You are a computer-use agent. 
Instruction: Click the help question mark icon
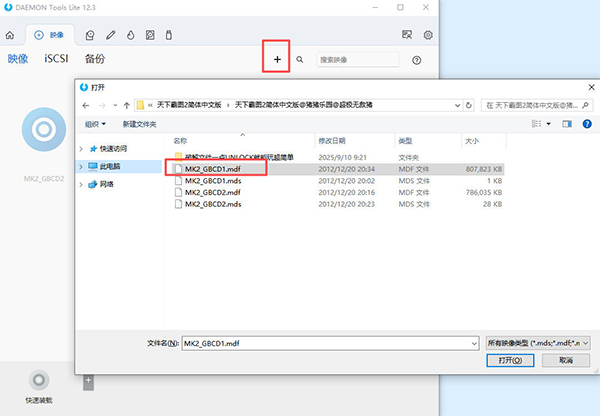[x=416, y=60]
